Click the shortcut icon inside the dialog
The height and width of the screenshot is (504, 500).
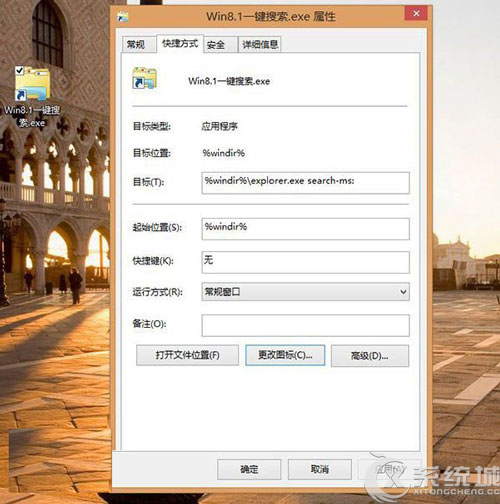(144, 78)
